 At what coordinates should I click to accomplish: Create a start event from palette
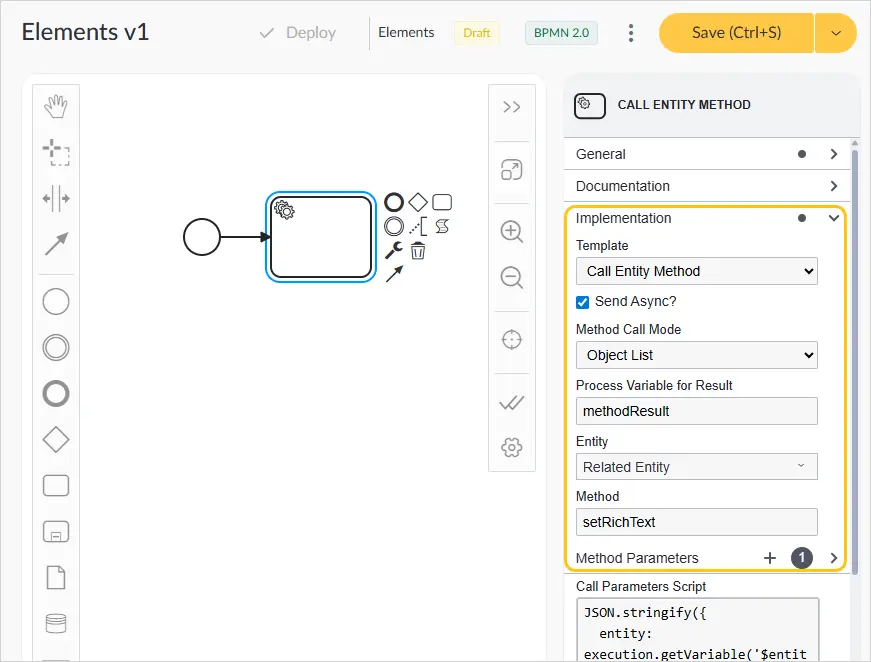56,302
